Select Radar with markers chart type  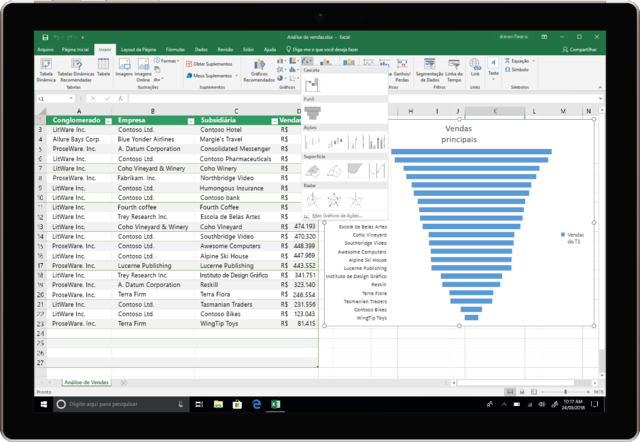point(334,200)
